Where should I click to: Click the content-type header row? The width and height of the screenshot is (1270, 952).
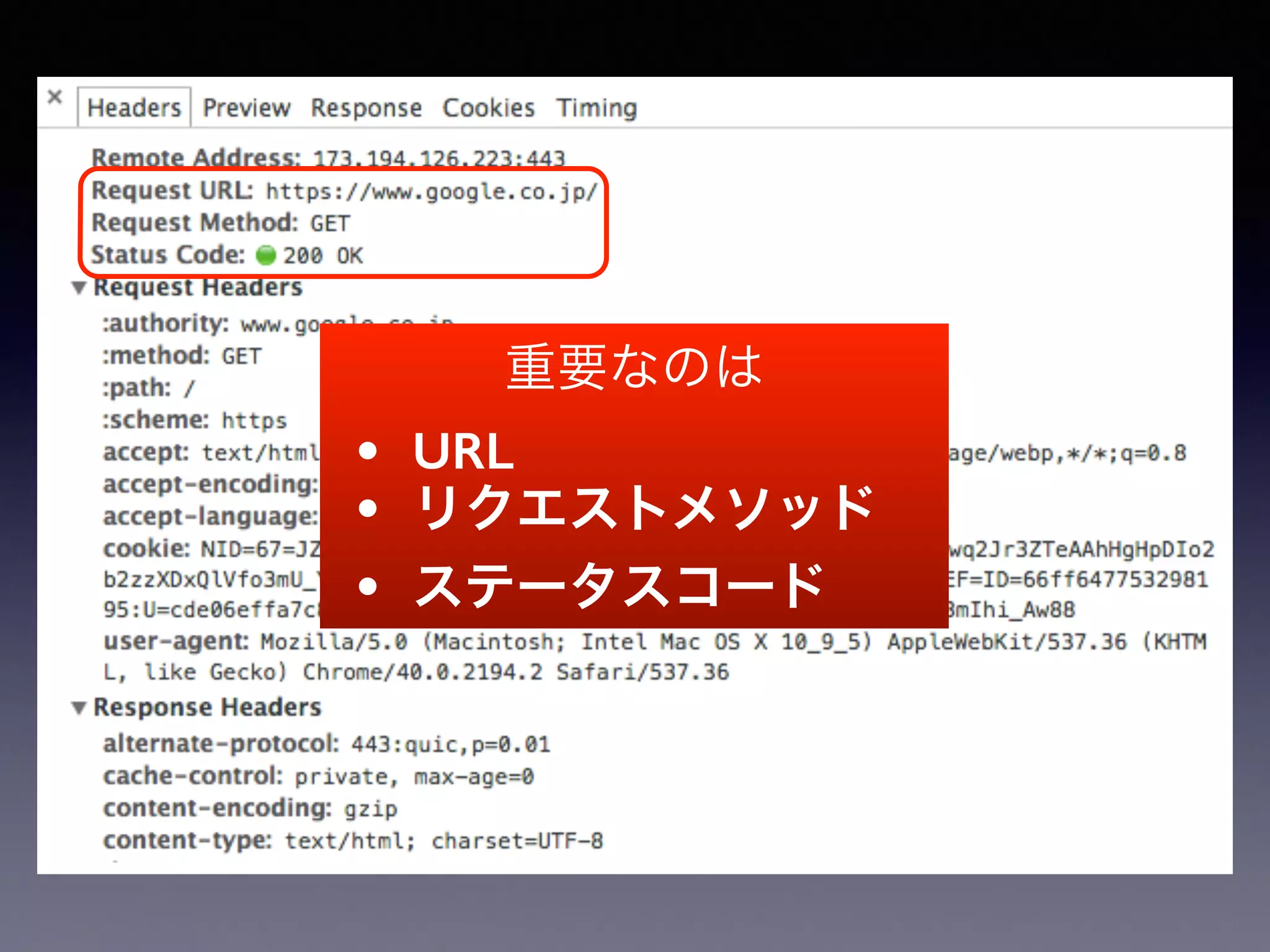click(353, 840)
